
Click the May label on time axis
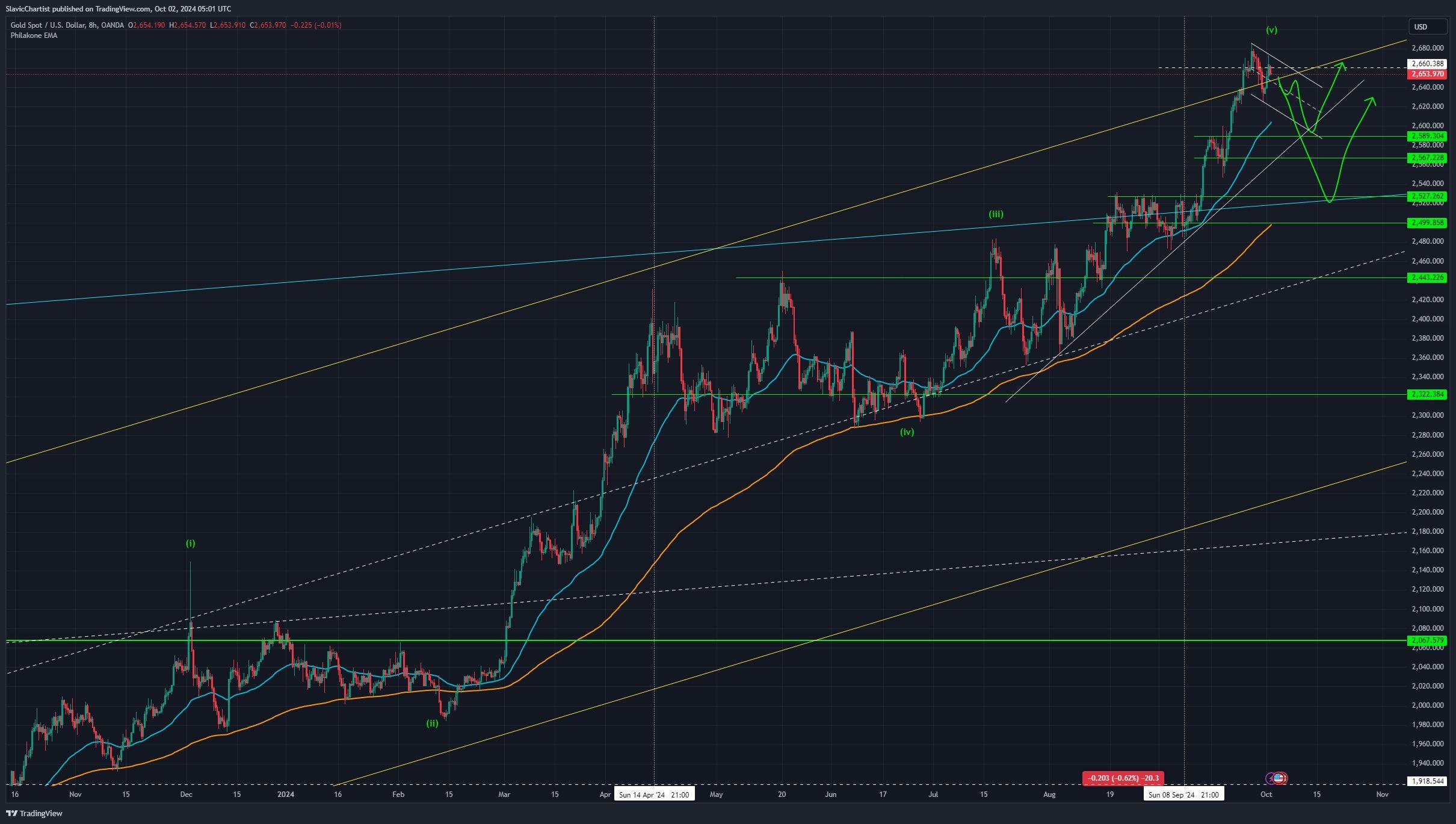coord(716,795)
